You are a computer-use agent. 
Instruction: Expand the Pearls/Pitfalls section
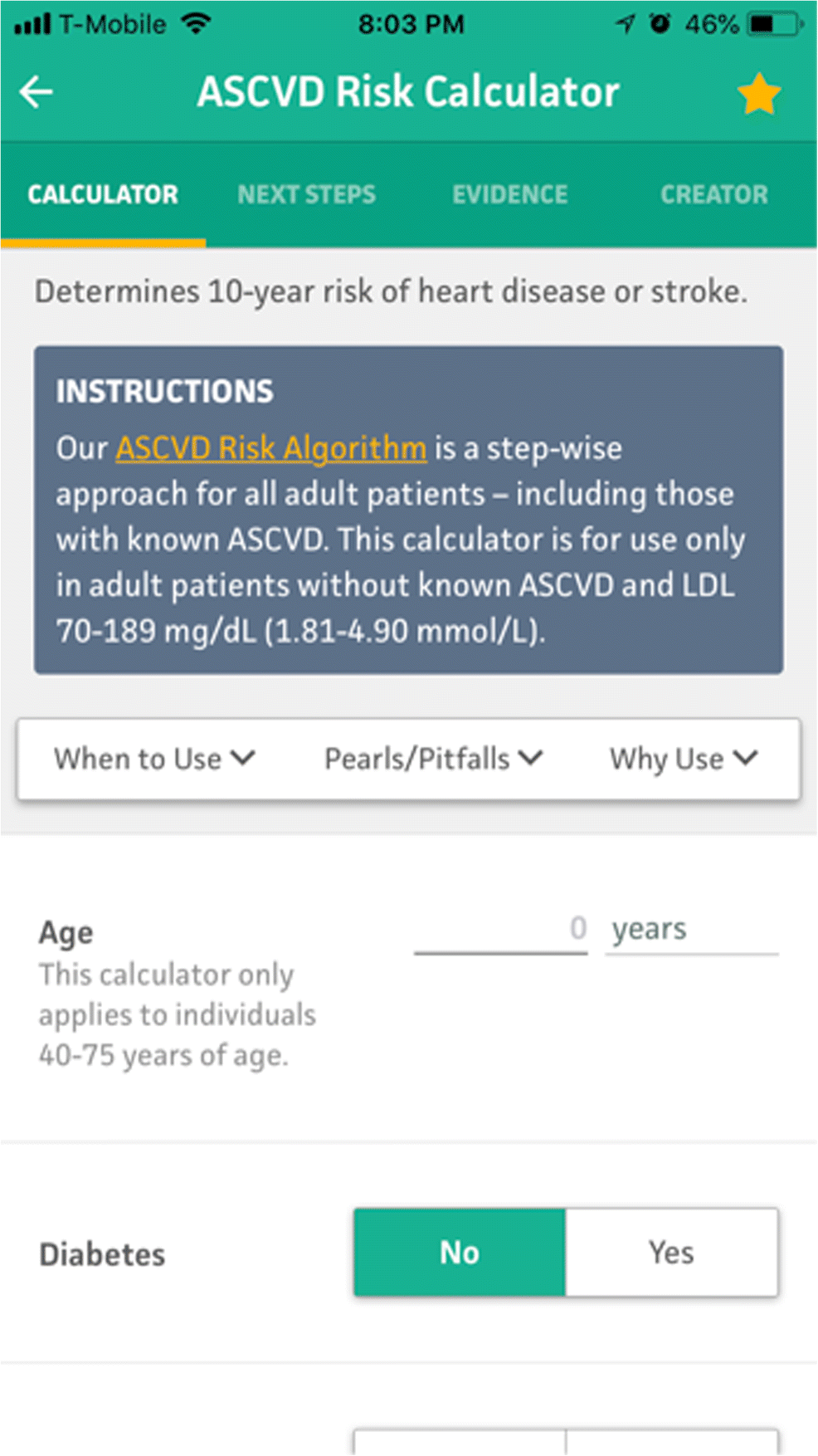pyautogui.click(x=433, y=759)
